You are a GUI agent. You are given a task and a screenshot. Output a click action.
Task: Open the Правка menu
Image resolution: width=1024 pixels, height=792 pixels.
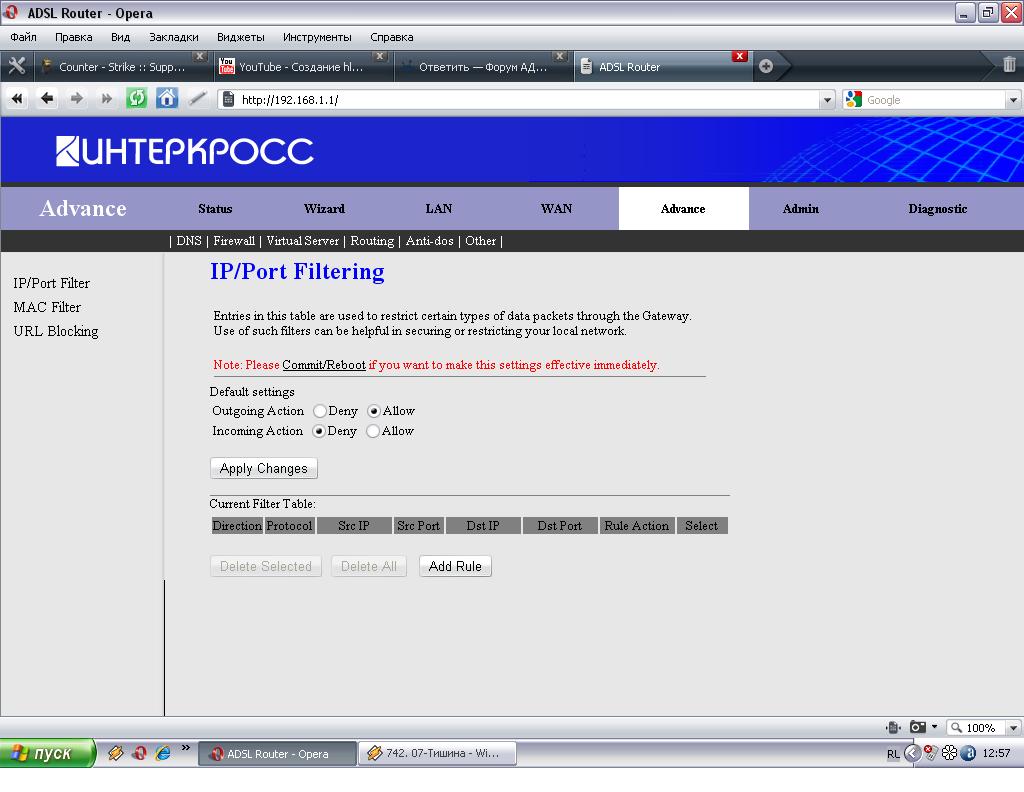point(74,37)
